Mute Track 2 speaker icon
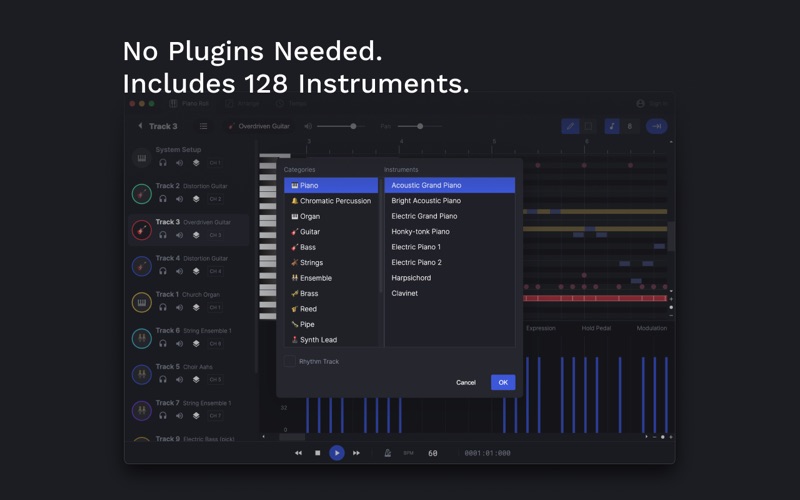 (180, 199)
